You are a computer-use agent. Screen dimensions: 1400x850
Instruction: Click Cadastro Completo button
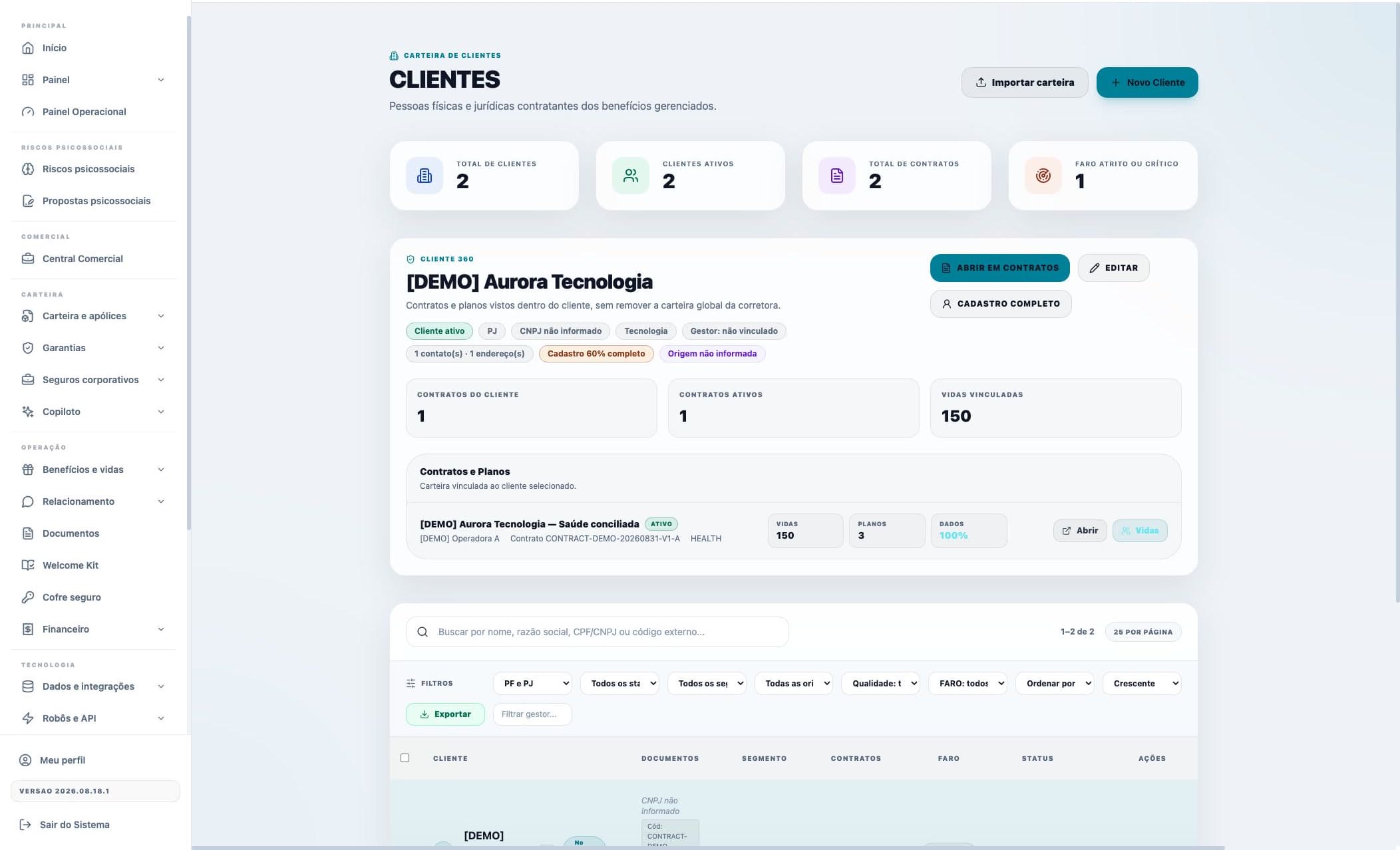coord(1001,304)
